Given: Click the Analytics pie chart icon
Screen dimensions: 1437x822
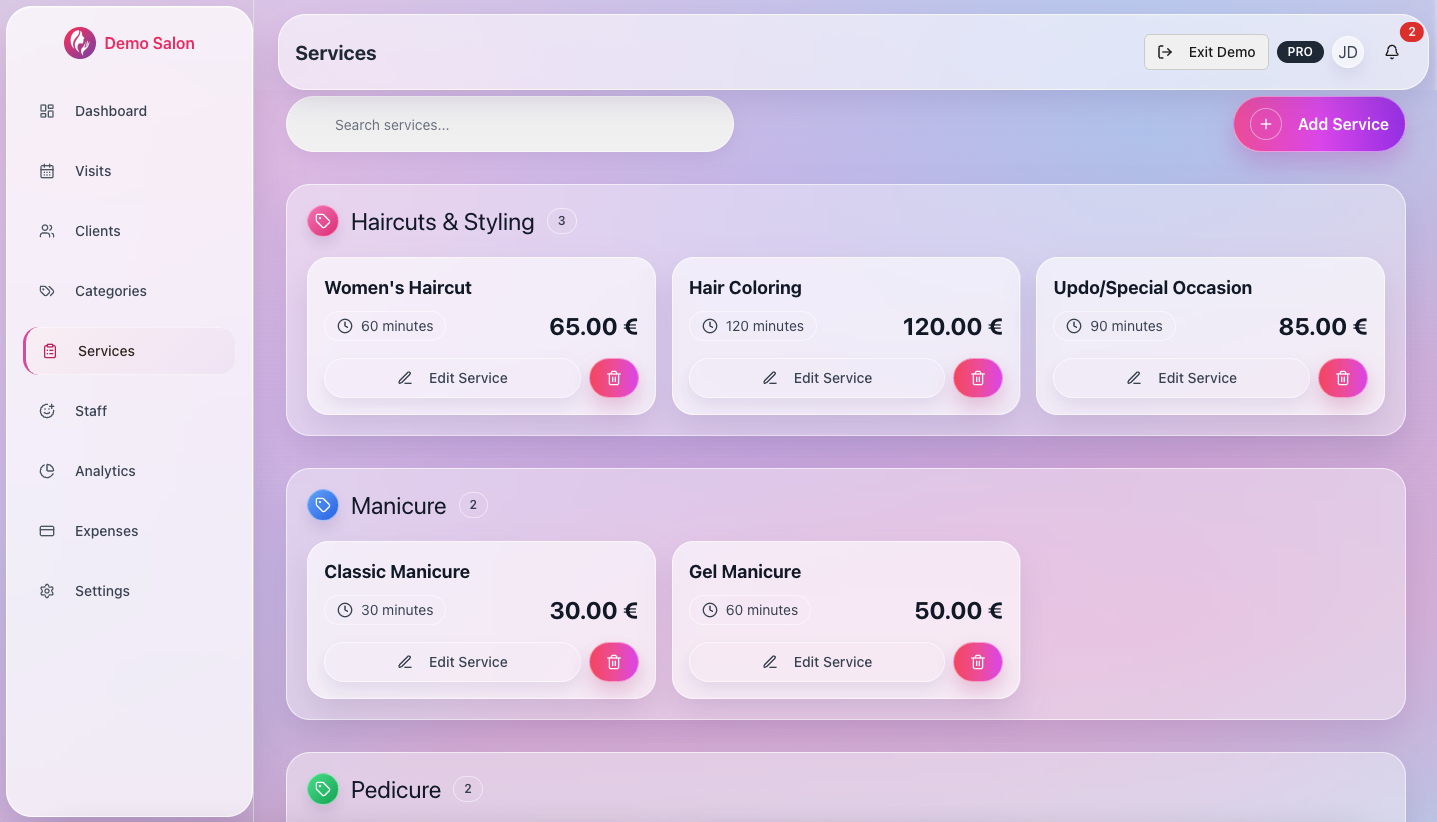Looking at the screenshot, I should tap(47, 471).
